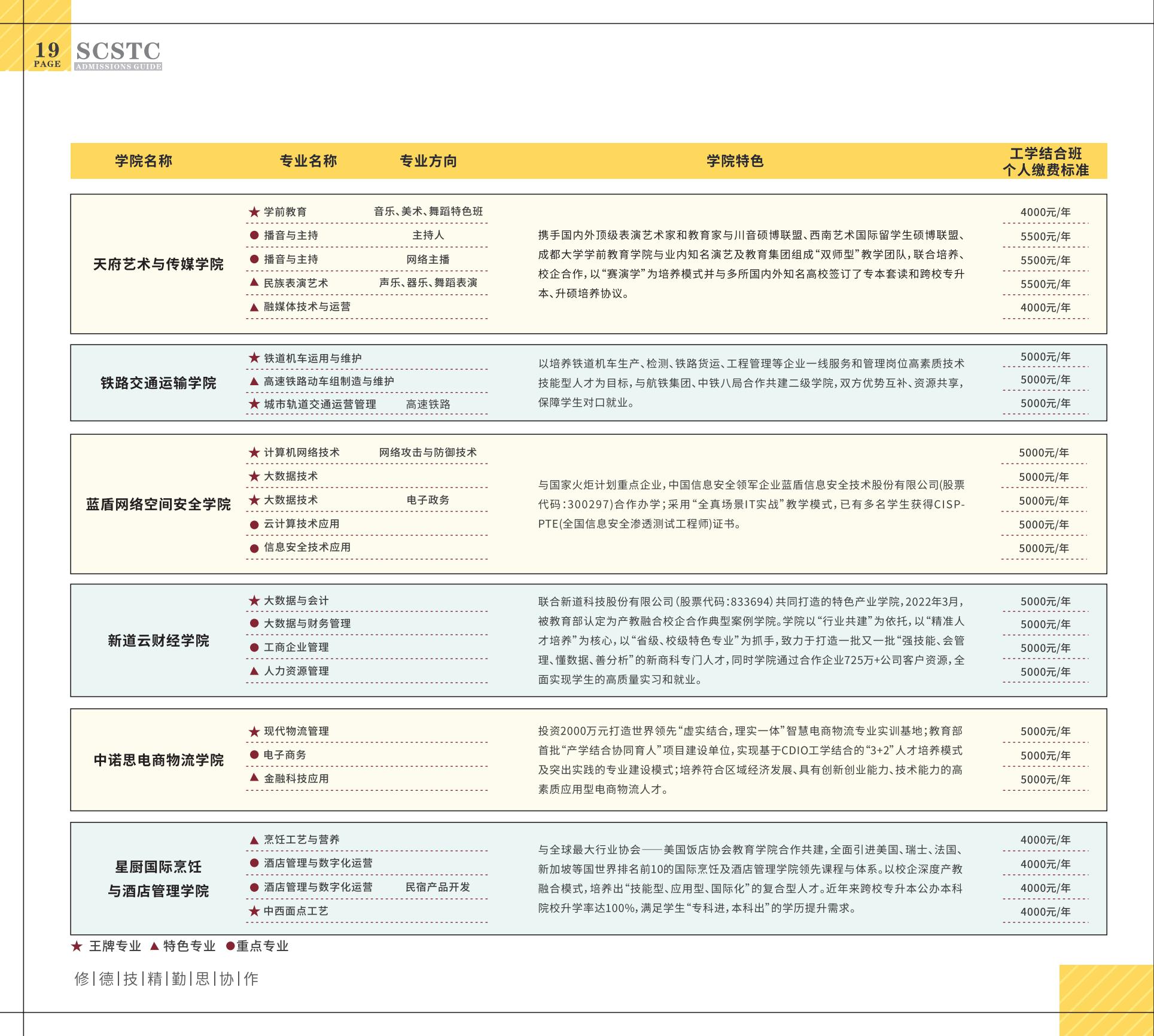
Task: Click the 新道云财经学院 college name
Action: (158, 641)
